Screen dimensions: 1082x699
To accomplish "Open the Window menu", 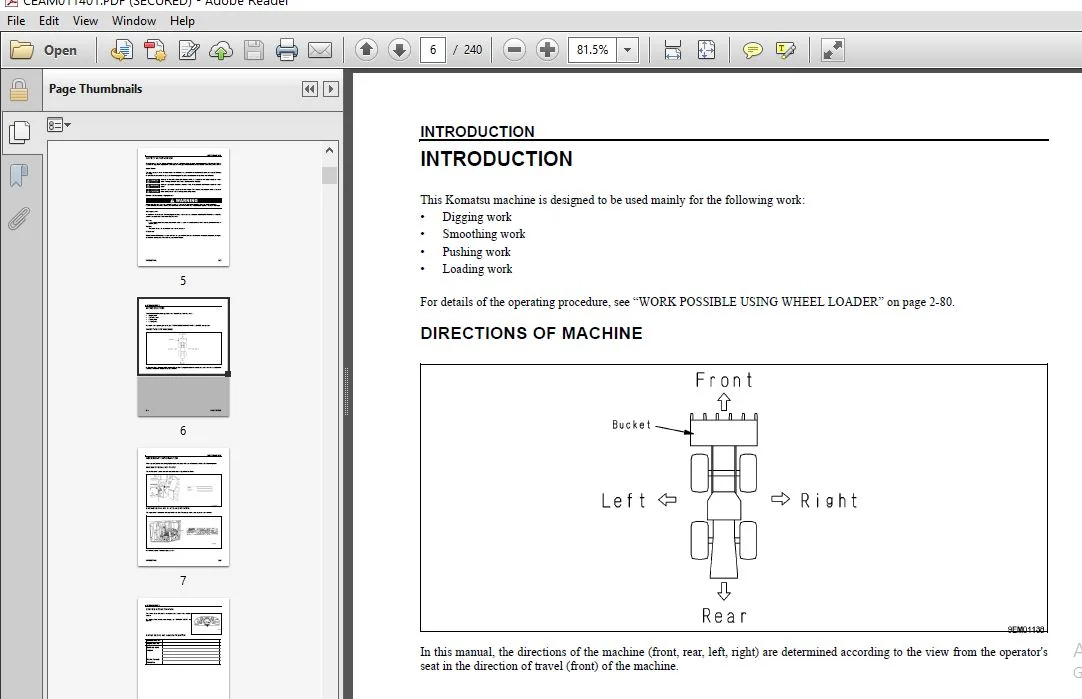I will [134, 21].
